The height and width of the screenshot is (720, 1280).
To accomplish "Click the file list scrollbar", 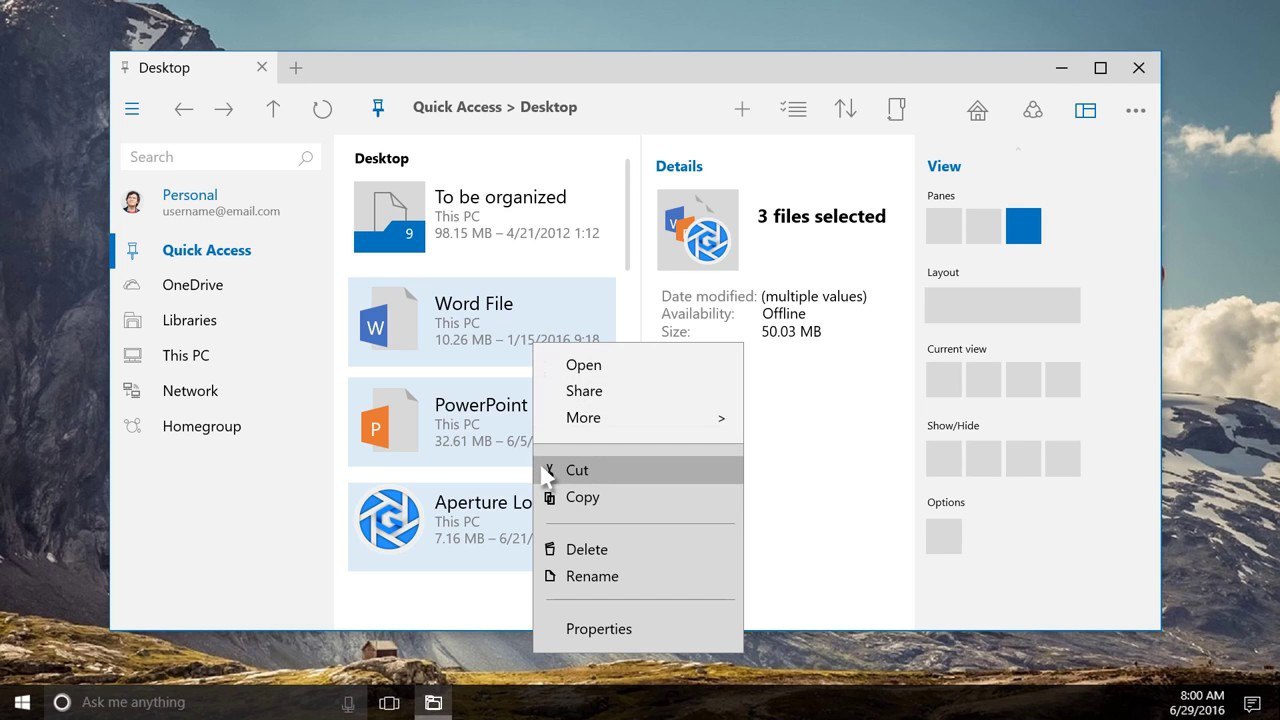I will coord(628,214).
